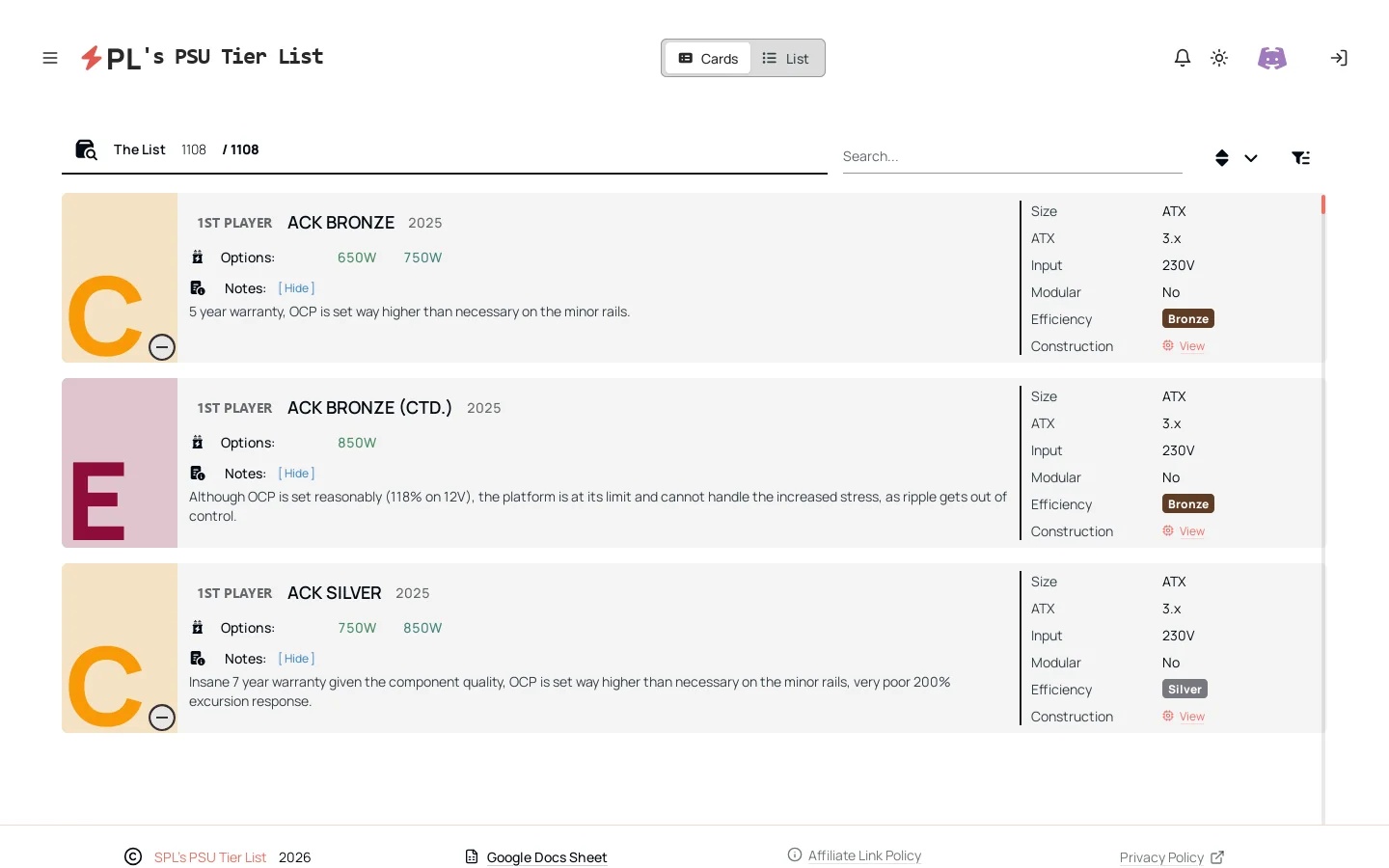The height and width of the screenshot is (868, 1389).
Task: Click the login arrow icon
Action: [1339, 58]
